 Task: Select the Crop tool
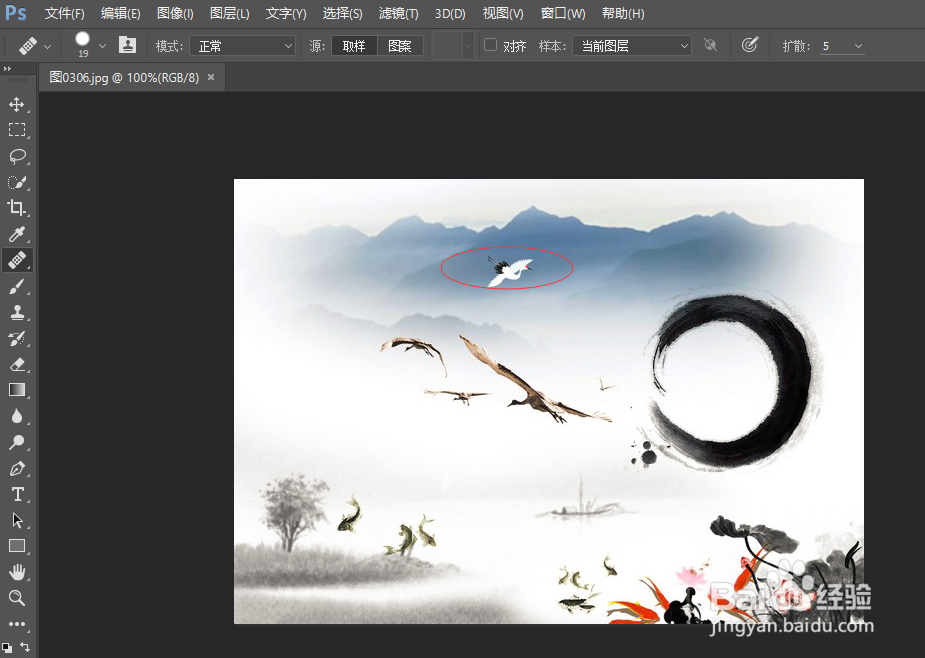point(17,208)
